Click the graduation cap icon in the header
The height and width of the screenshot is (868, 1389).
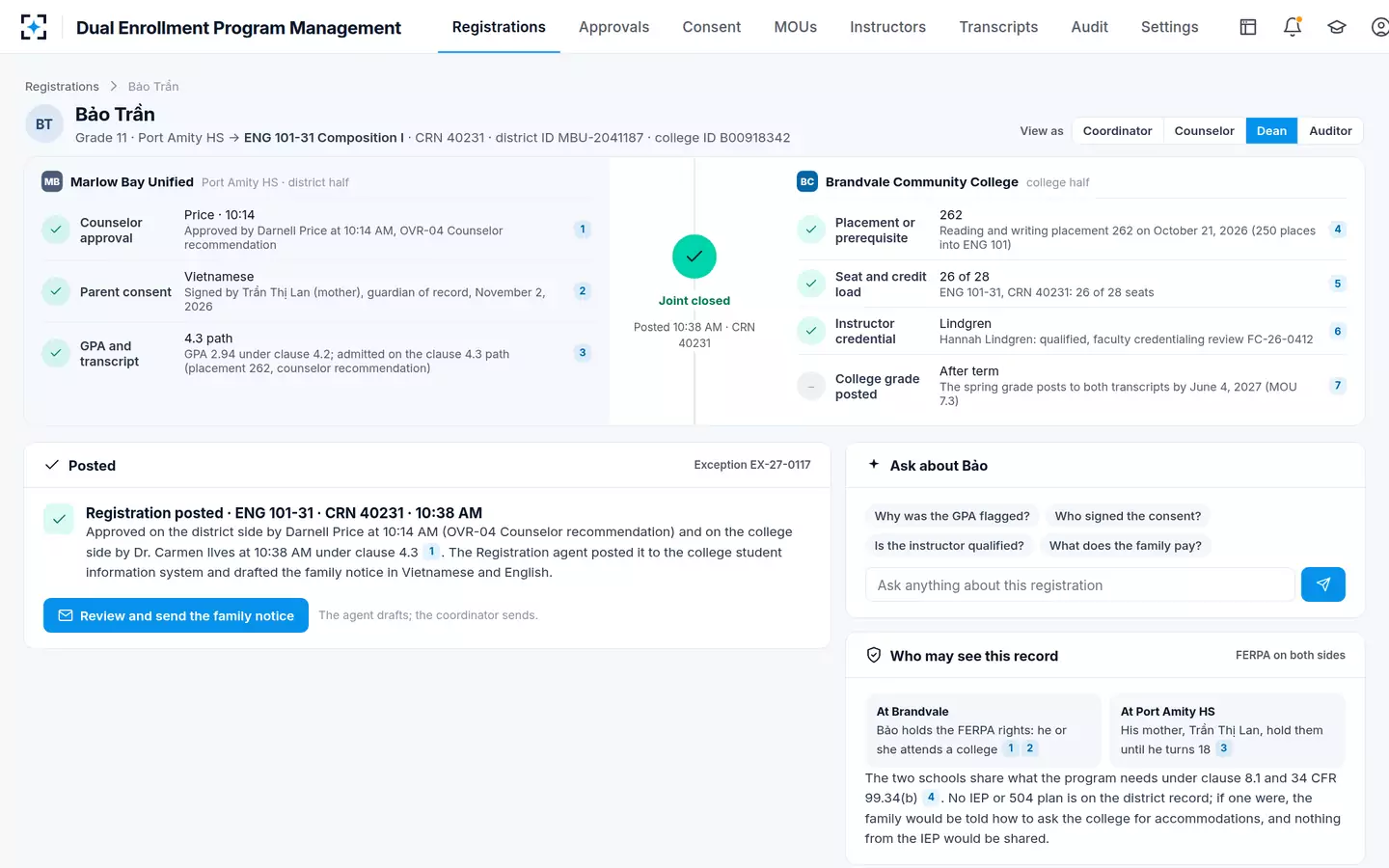pos(1337,27)
